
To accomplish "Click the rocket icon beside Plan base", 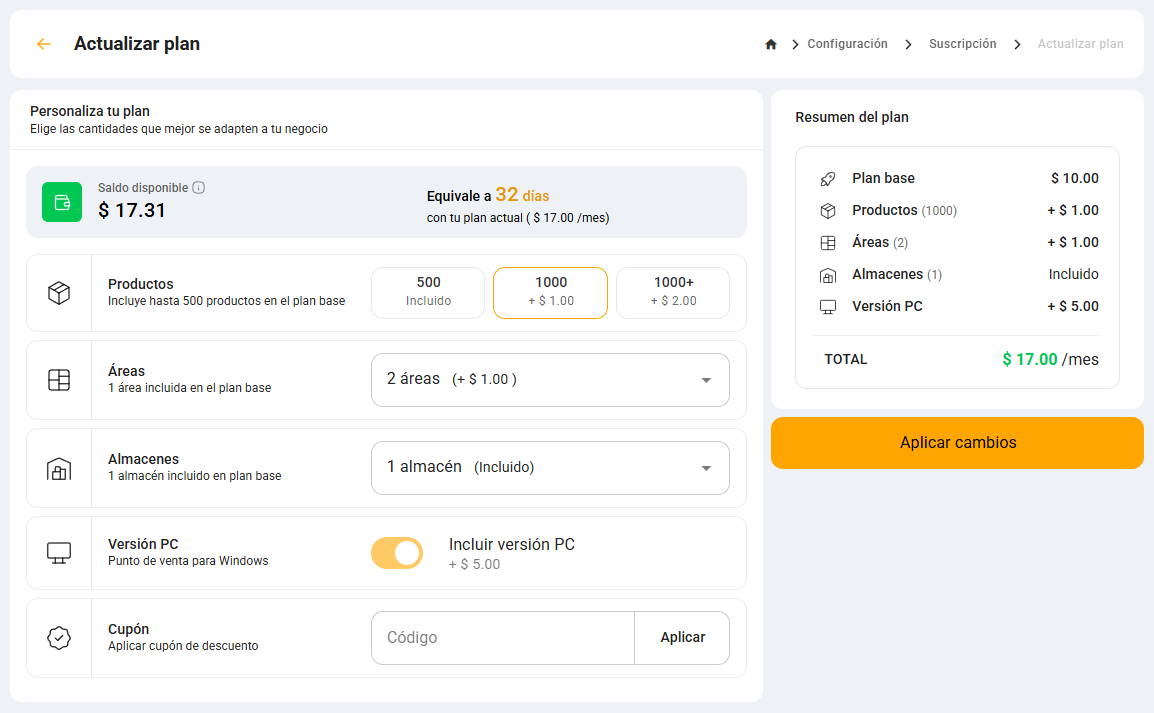I will [x=828, y=179].
